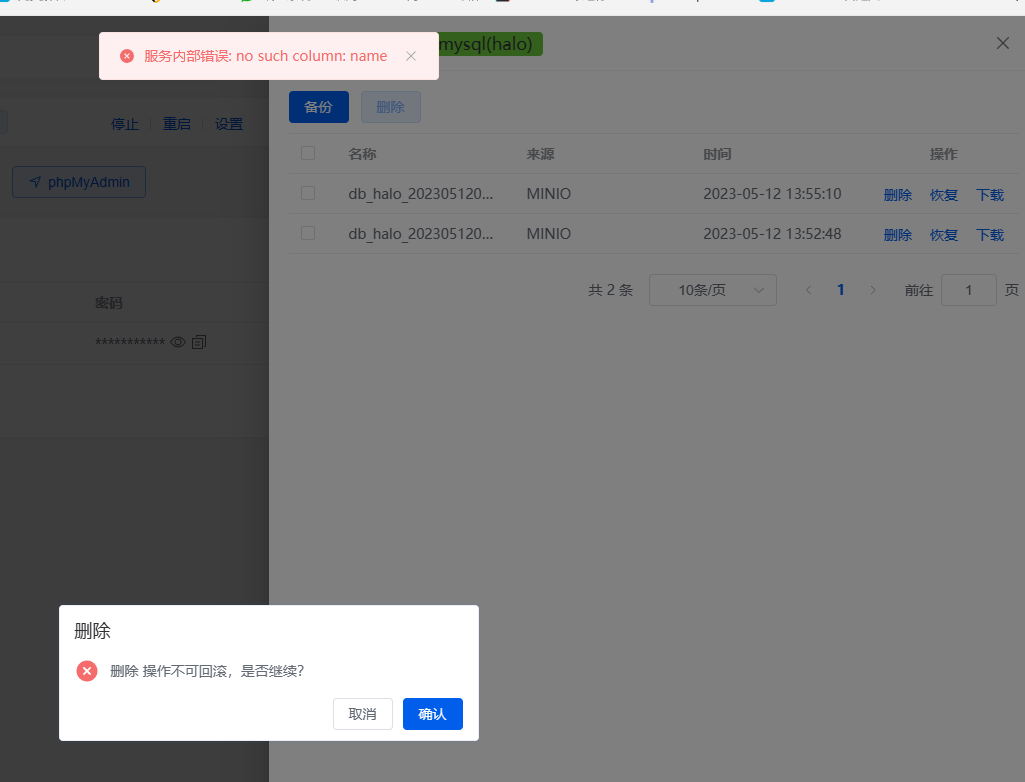
Task: Click 备份 to create a new backup
Action: 318,106
